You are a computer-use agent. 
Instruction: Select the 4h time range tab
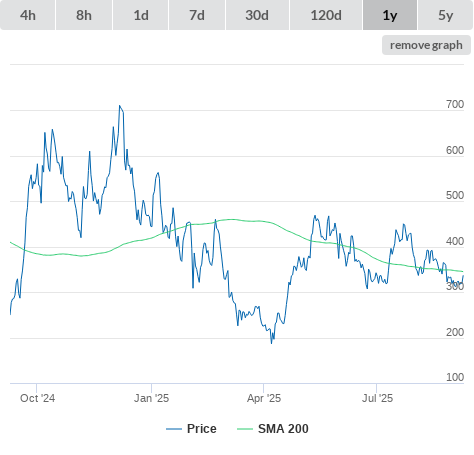[x=28, y=15]
